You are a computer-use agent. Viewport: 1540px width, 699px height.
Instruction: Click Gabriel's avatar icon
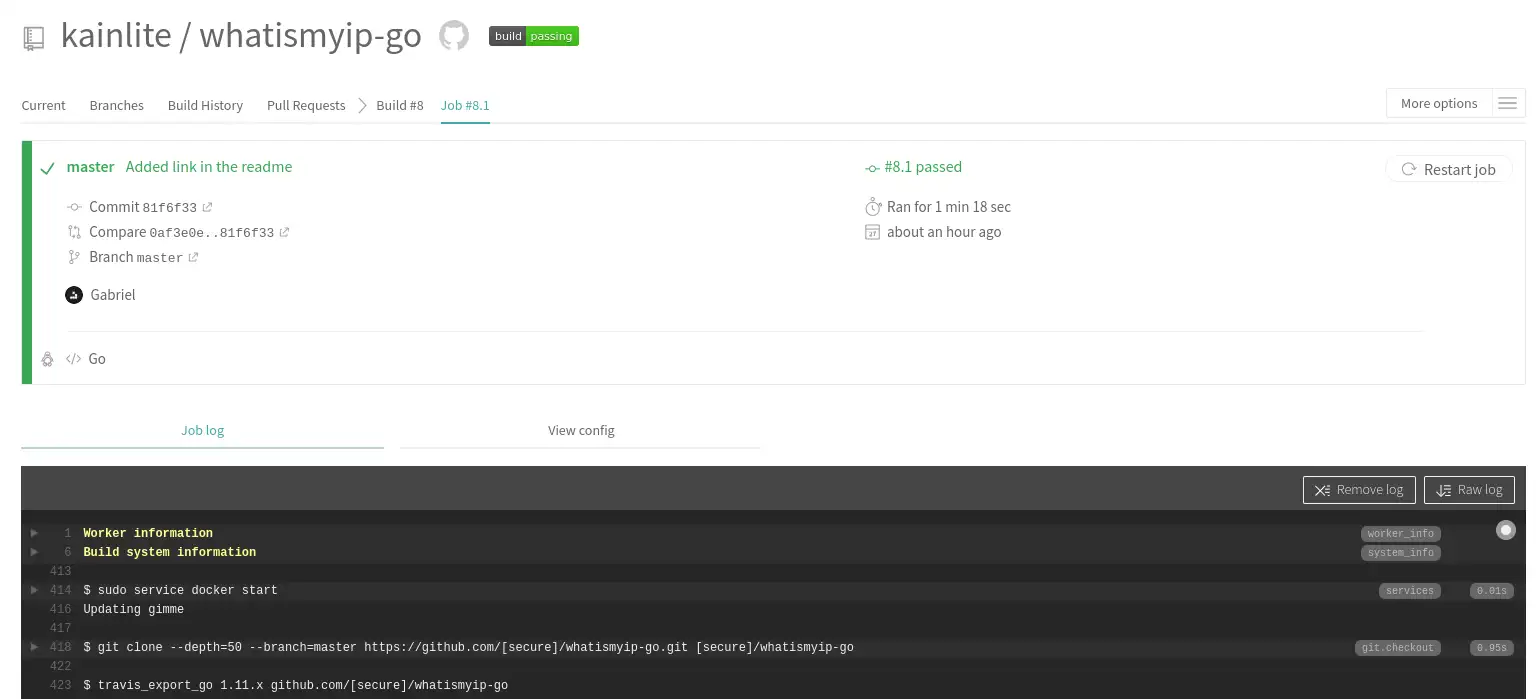73,295
